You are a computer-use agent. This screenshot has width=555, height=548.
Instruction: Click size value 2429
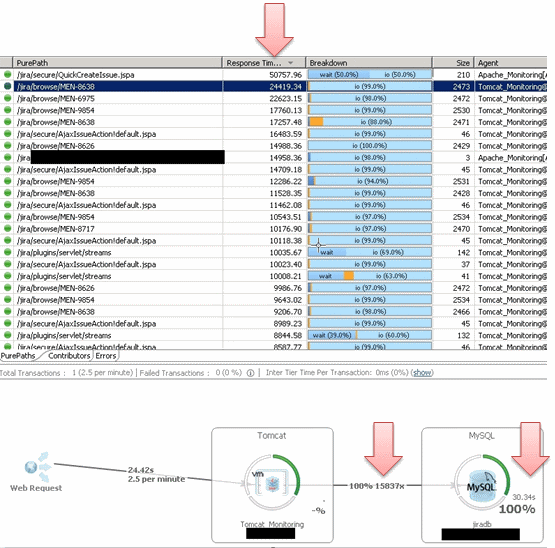(461, 146)
